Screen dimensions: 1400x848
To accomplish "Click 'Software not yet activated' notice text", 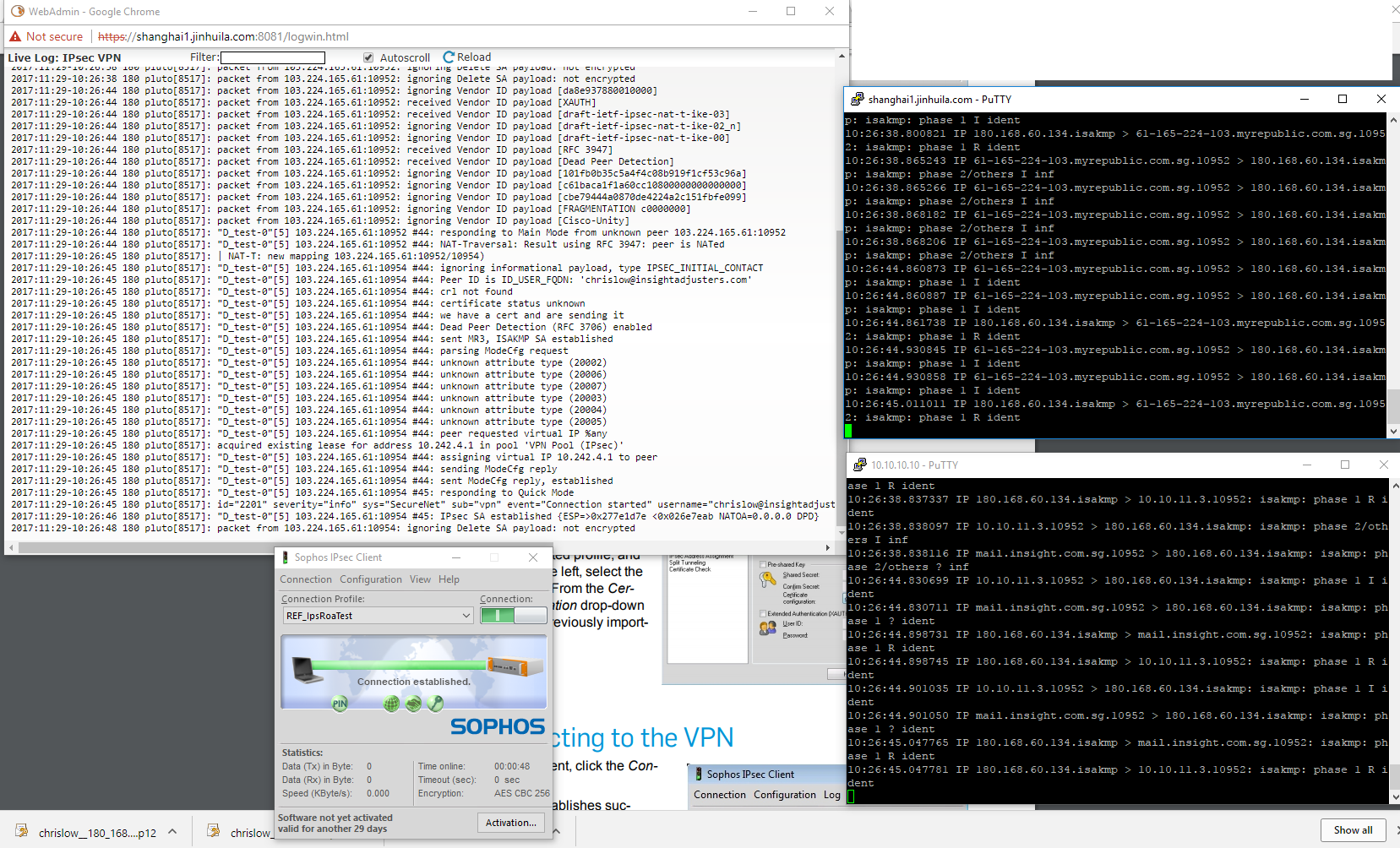I will (x=335, y=818).
